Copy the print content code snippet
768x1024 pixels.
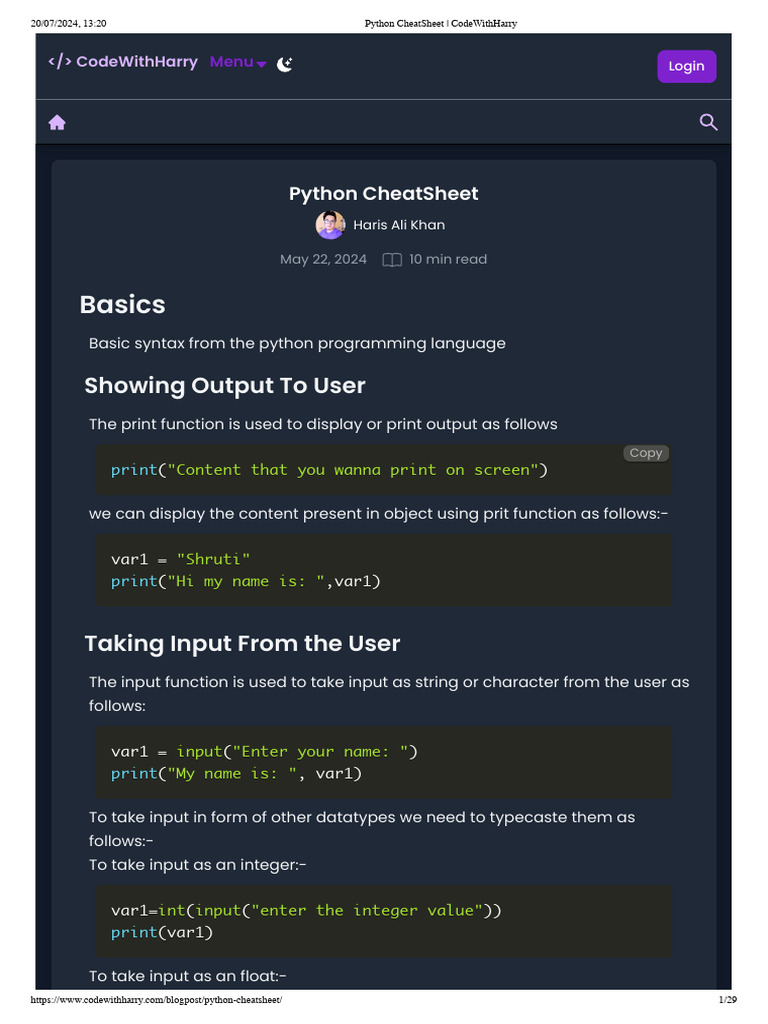click(x=645, y=453)
